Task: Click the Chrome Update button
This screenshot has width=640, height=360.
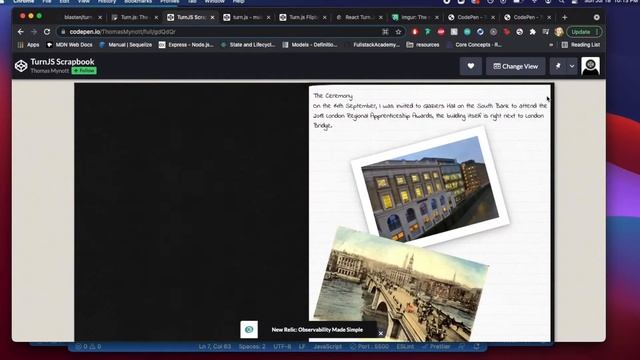Action: pyautogui.click(x=584, y=32)
